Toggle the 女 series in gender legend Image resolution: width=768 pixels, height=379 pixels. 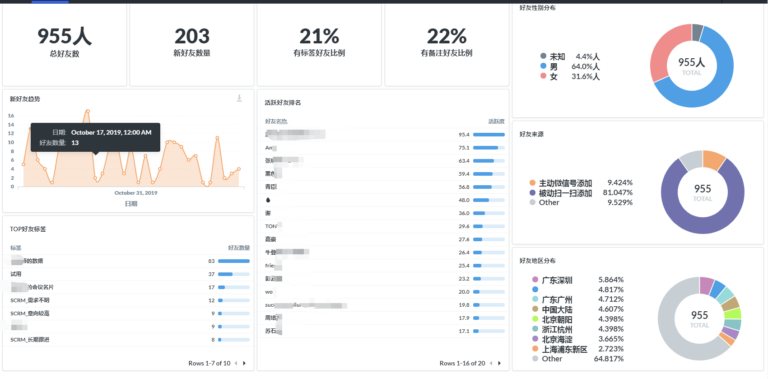[570, 76]
